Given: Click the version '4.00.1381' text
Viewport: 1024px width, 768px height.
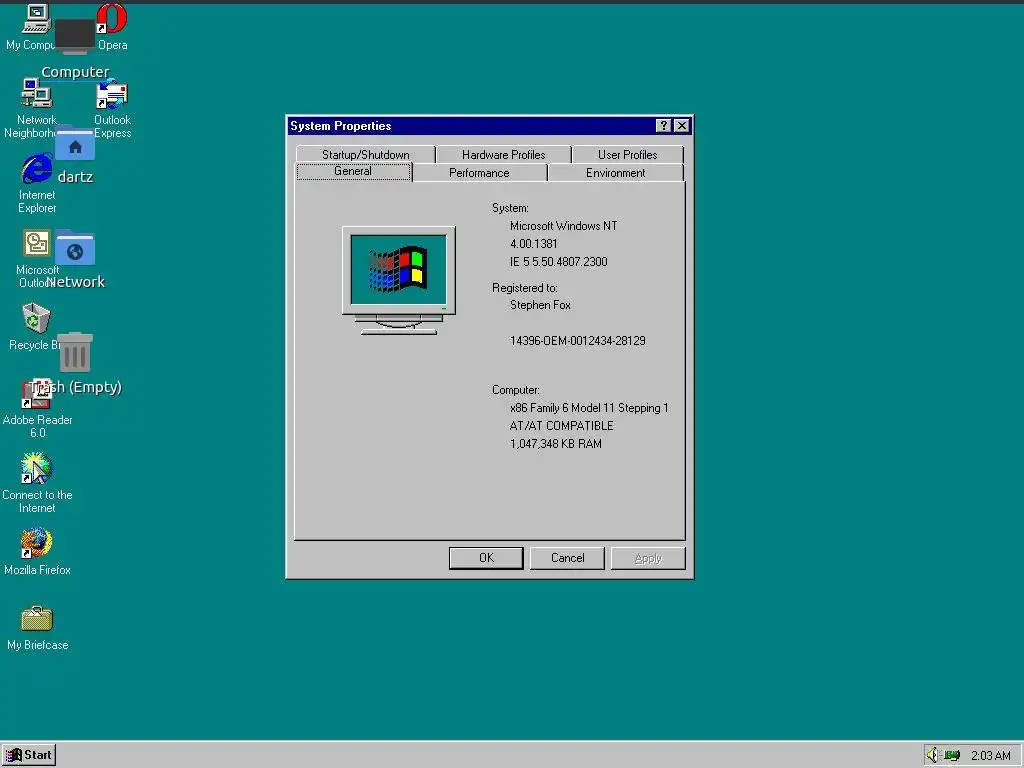Looking at the screenshot, I should coord(534,244).
